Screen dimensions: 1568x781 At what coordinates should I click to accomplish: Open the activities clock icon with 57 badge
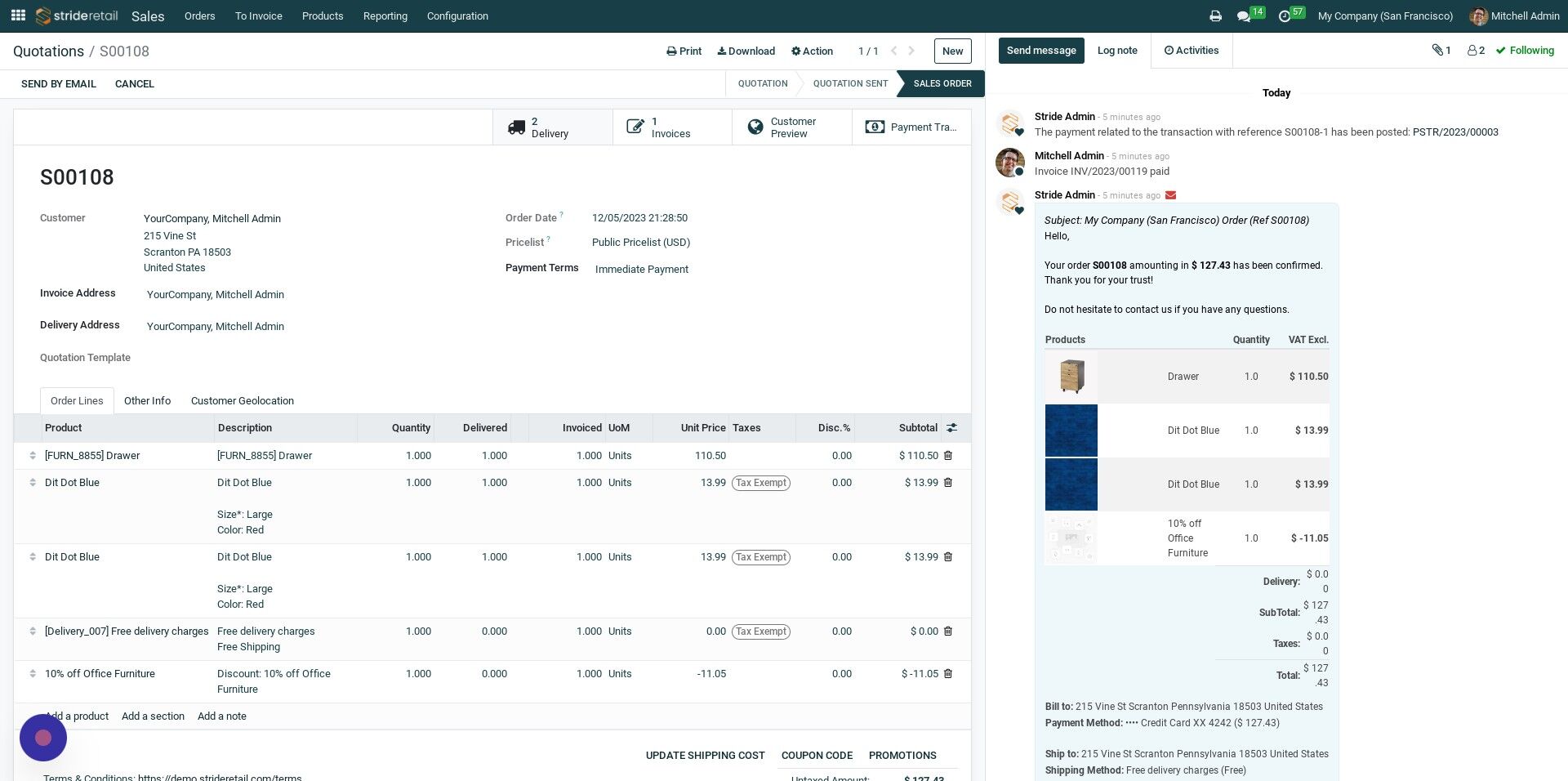tap(1285, 16)
